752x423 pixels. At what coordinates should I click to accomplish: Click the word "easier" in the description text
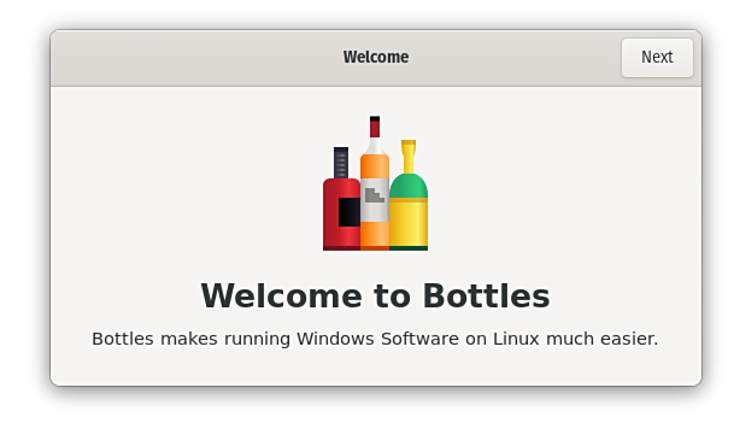[627, 339]
